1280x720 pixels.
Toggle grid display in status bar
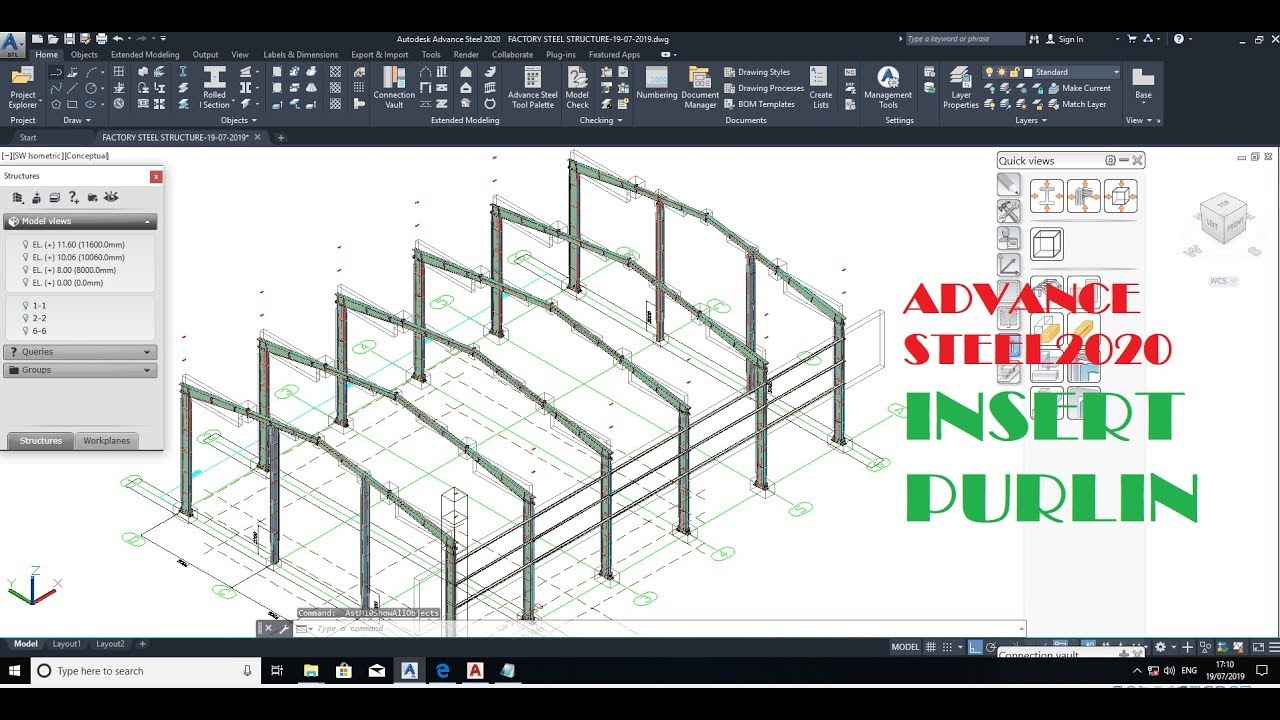click(x=930, y=647)
